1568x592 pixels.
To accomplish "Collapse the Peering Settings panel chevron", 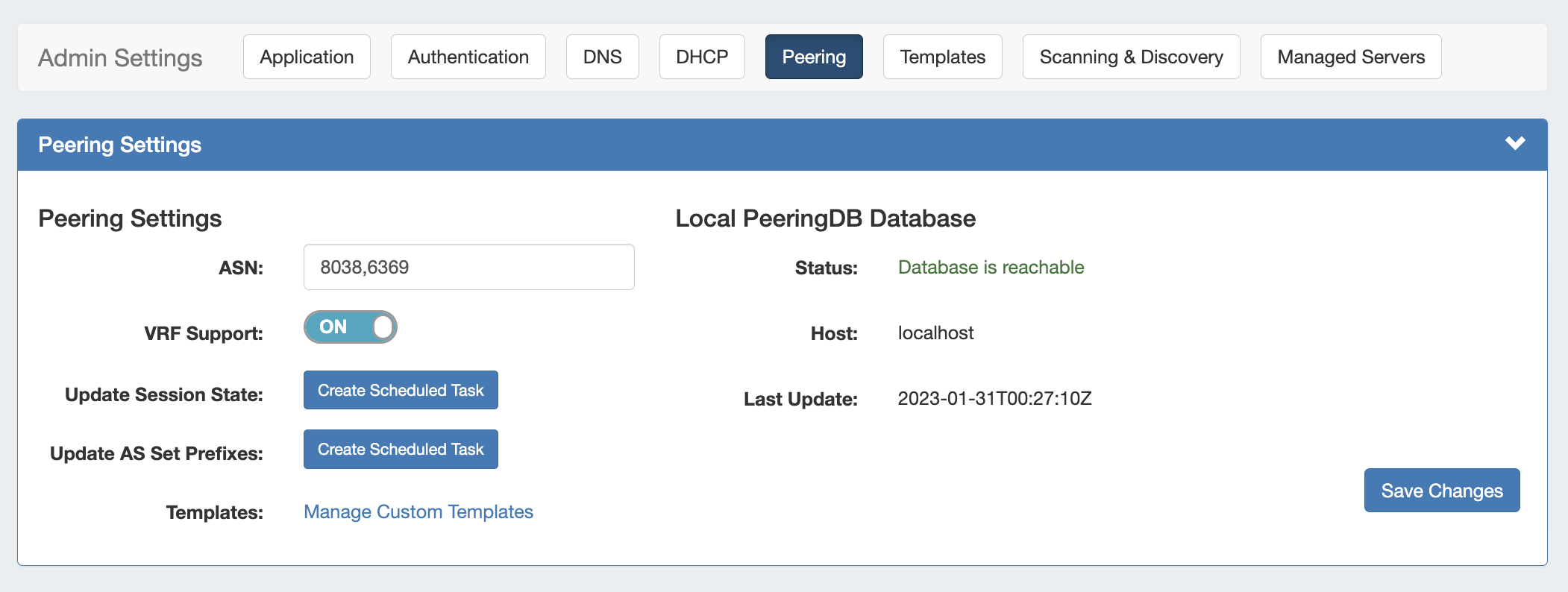I will pos(1514,143).
